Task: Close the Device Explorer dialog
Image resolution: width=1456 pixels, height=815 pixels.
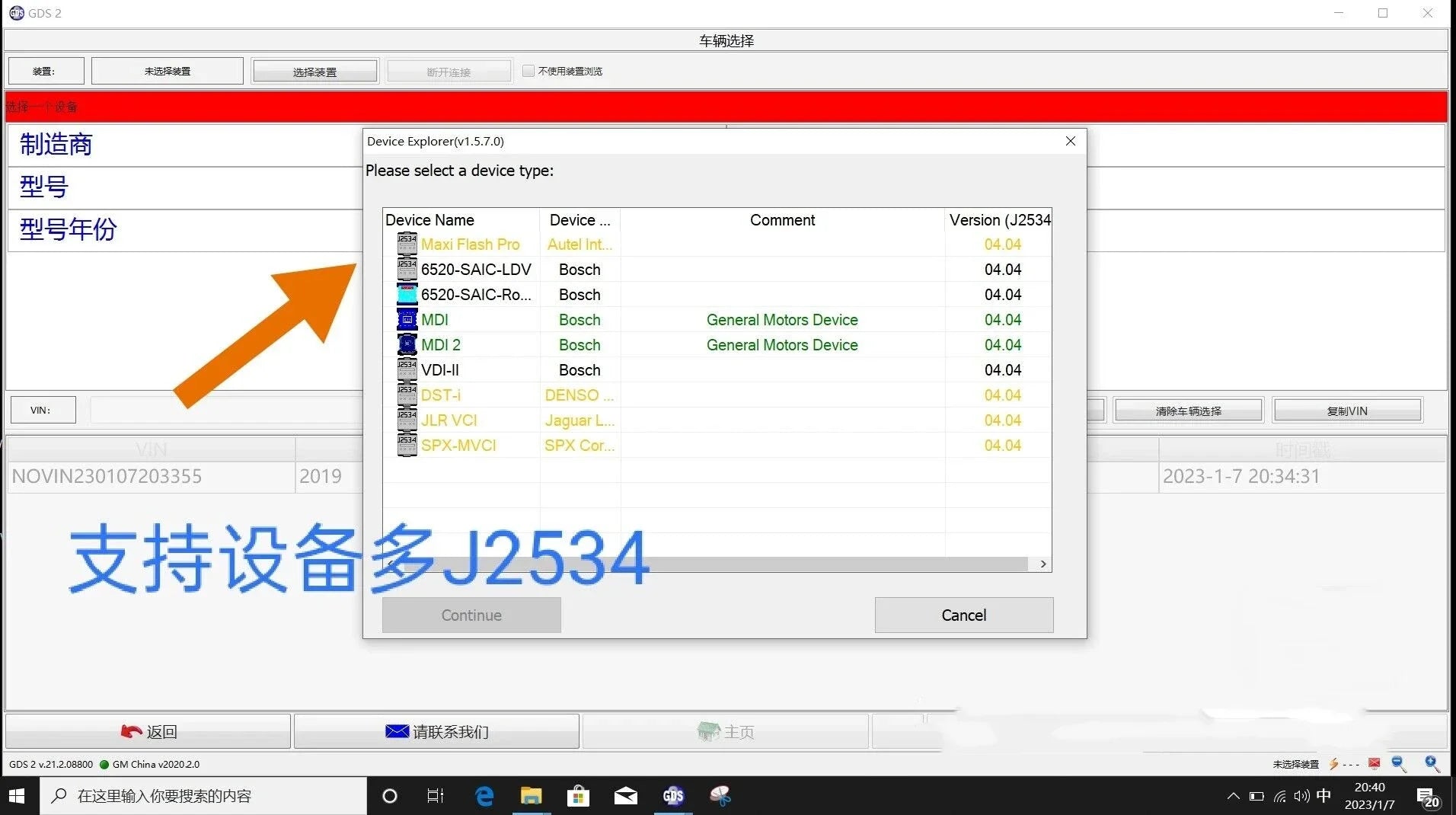Action: 1070,141
